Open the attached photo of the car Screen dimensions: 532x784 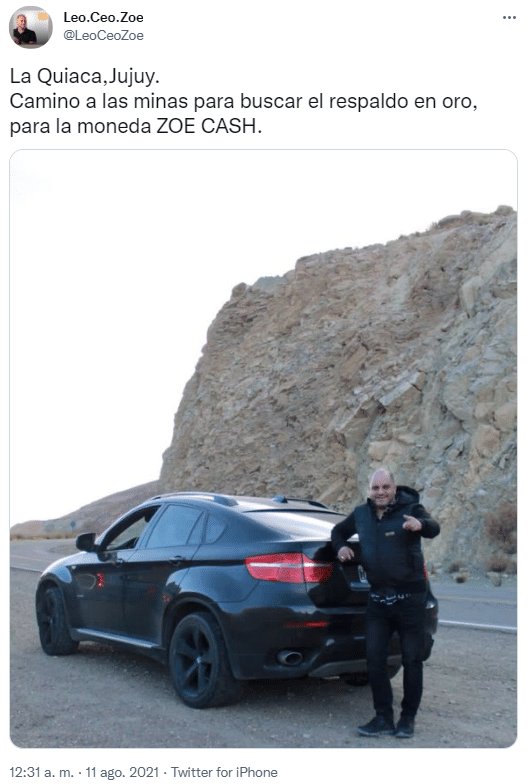tap(264, 448)
